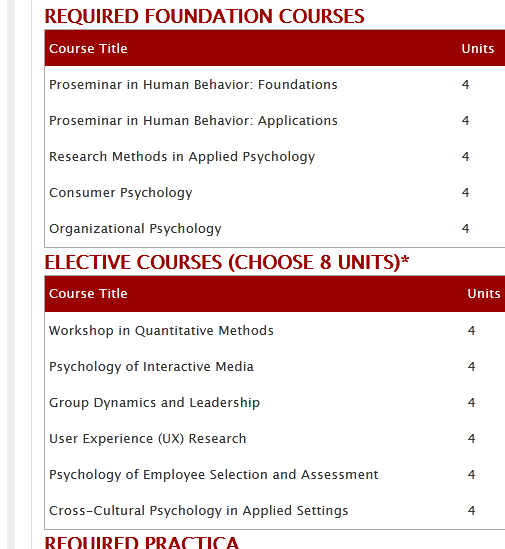505x549 pixels.
Task: Click units value for Workshop in Quantitative Methods
Action: point(472,331)
